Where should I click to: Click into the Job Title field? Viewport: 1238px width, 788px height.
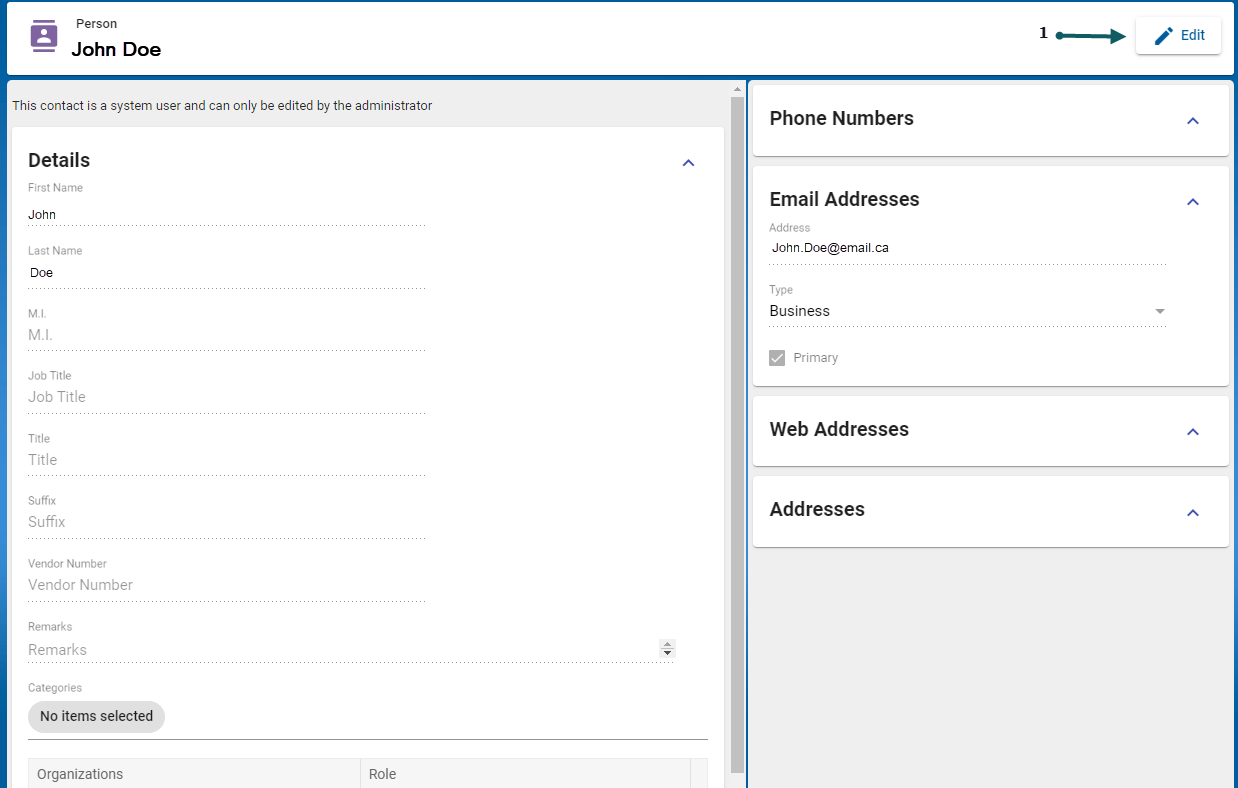click(x=226, y=397)
